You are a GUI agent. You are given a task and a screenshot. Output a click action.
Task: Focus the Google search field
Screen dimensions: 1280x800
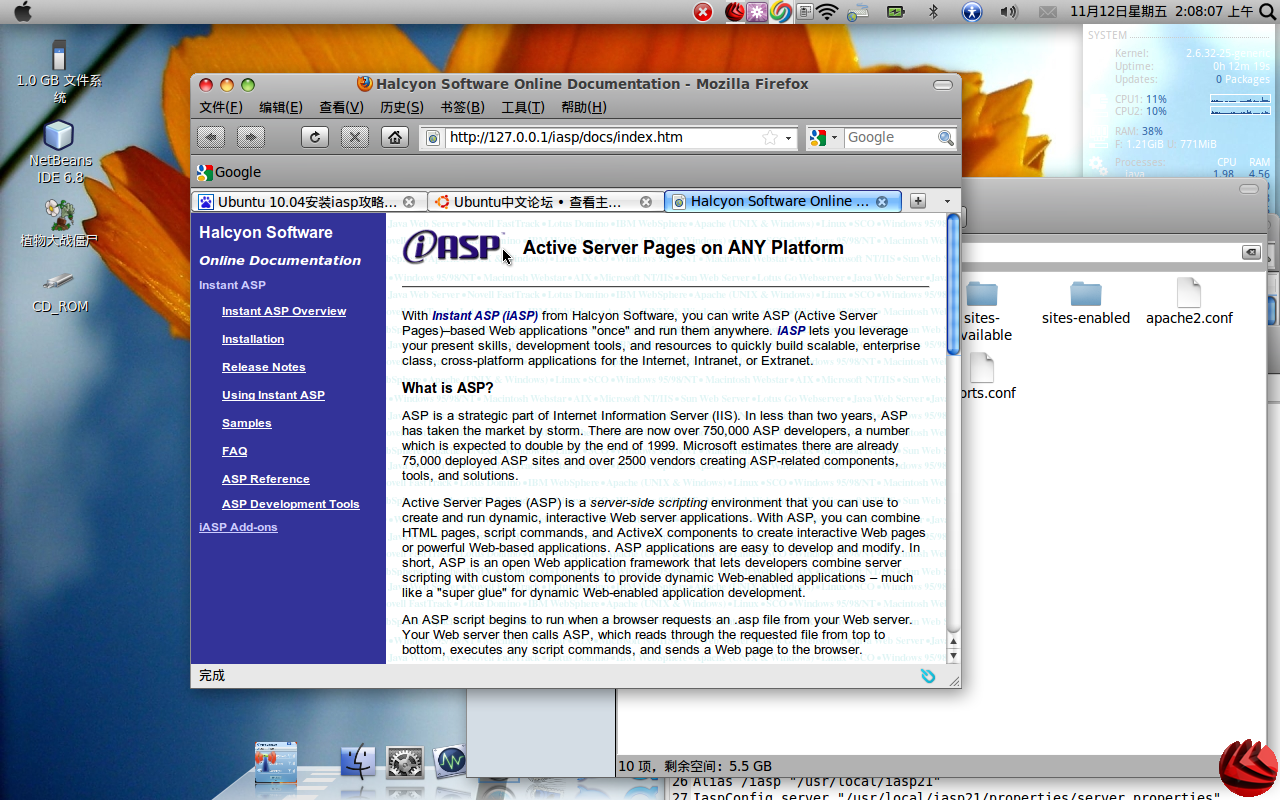(x=890, y=138)
